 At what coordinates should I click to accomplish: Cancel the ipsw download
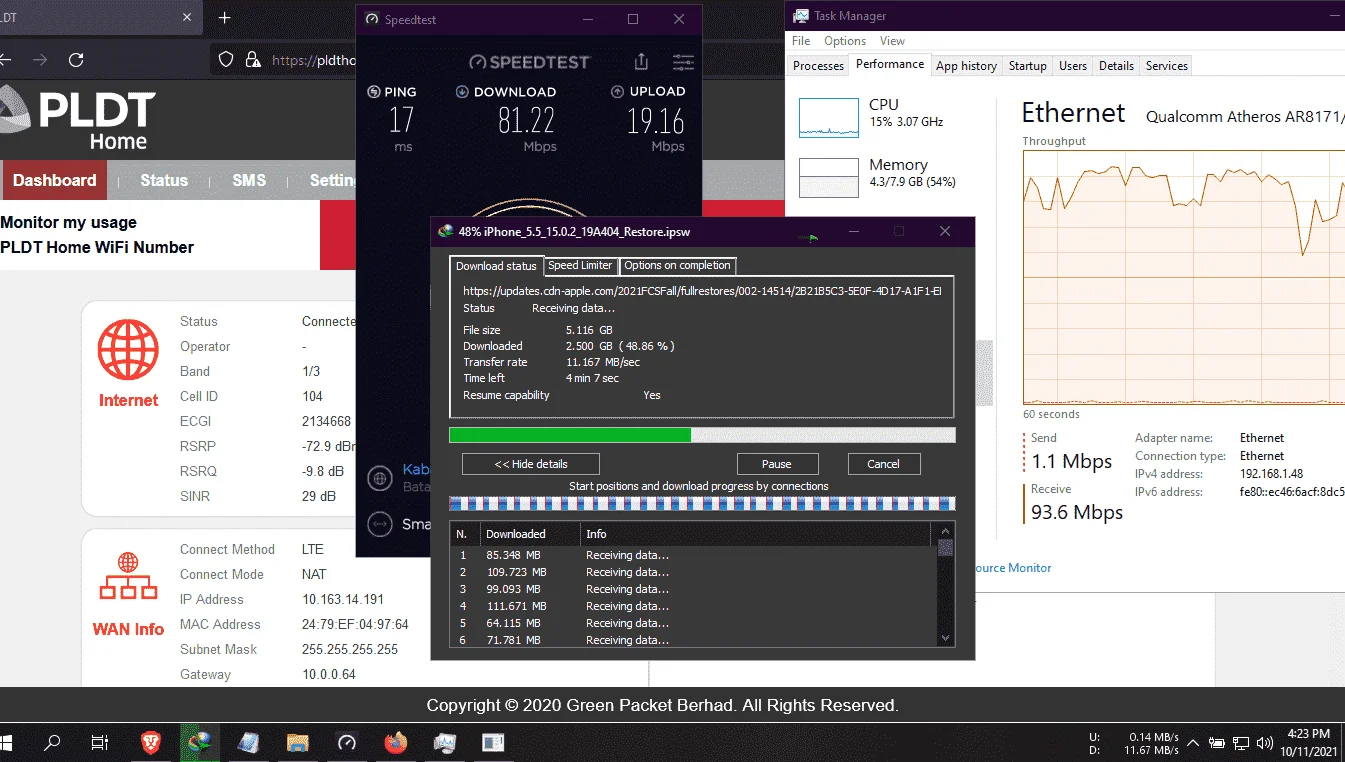click(883, 464)
